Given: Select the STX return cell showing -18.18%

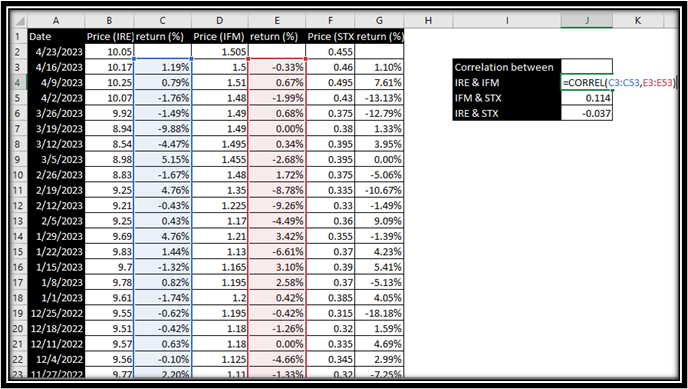Looking at the screenshot, I should pyautogui.click(x=379, y=313).
